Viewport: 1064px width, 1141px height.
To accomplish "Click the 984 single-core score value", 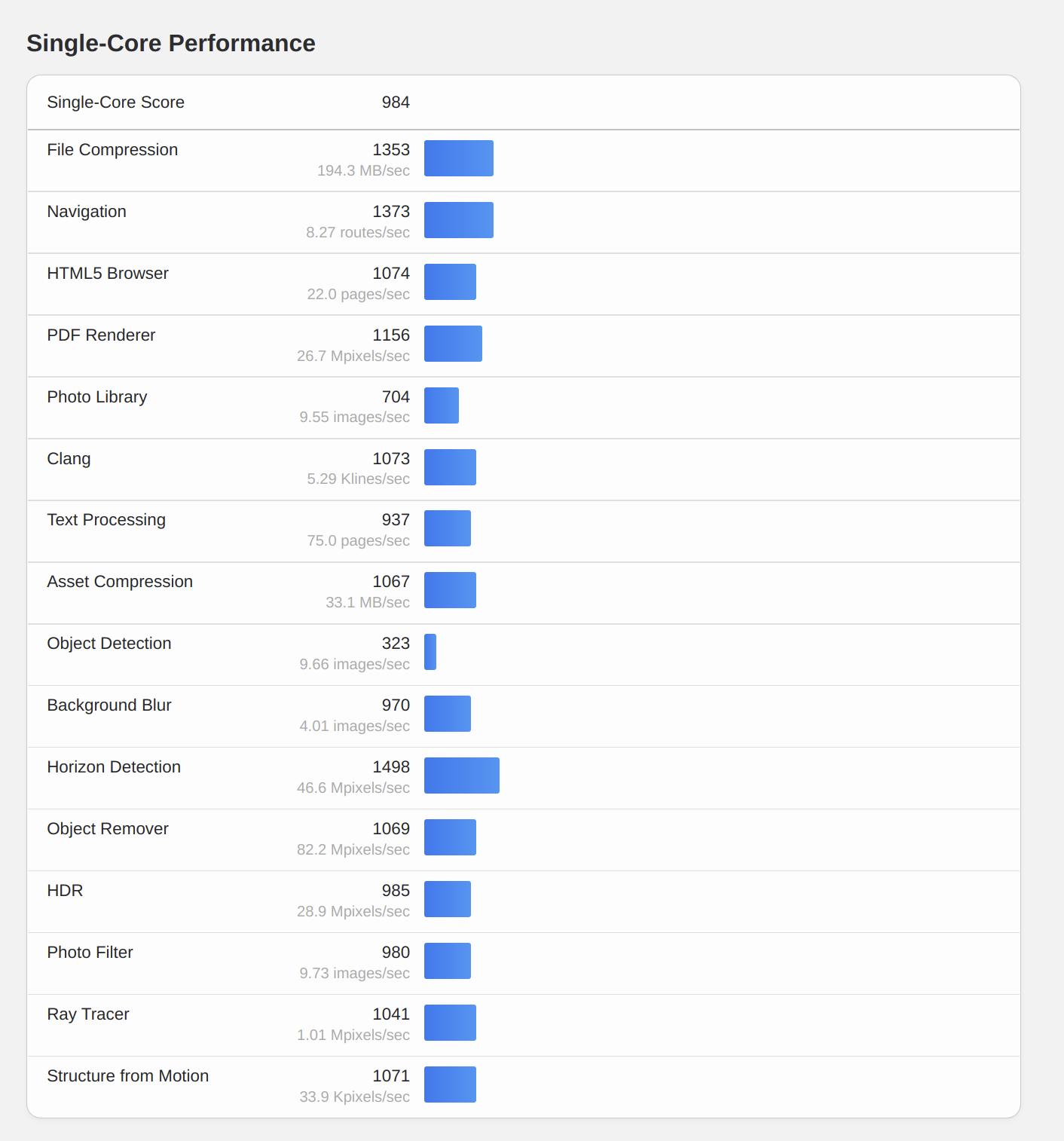I will coord(395,102).
